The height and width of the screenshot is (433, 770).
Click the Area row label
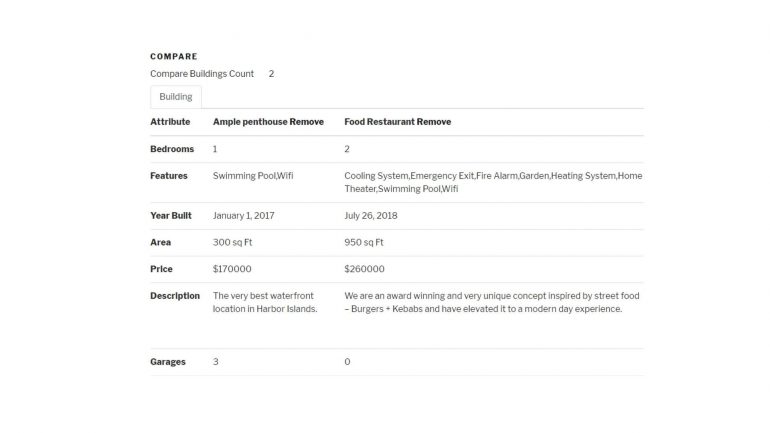point(161,242)
